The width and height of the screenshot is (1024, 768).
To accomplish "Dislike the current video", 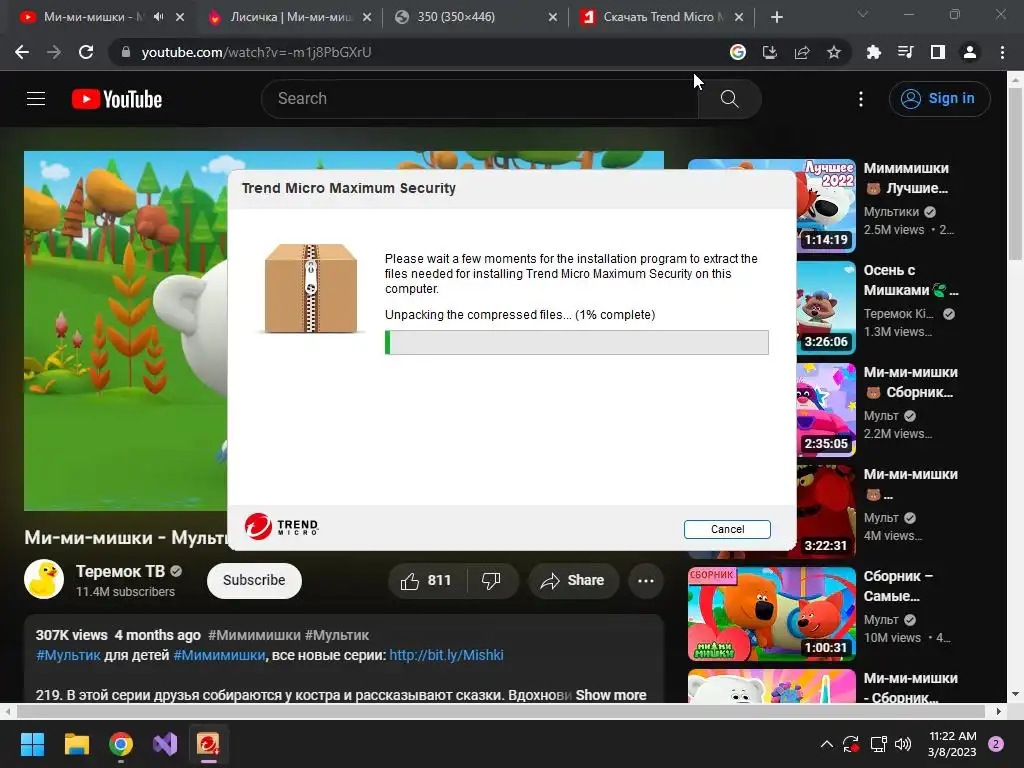I will (x=491, y=580).
